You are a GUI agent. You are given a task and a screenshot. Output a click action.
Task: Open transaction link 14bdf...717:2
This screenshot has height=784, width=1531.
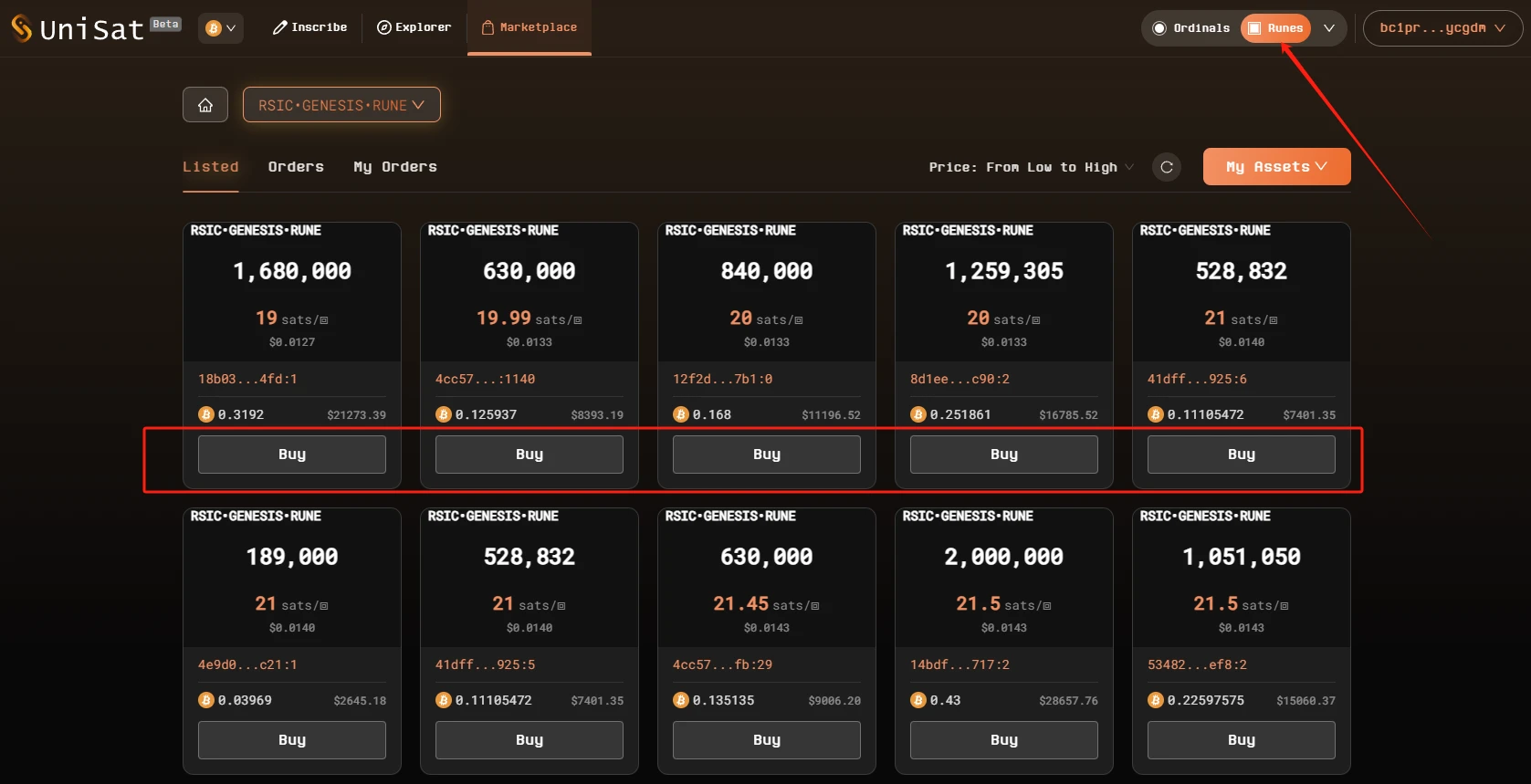tap(959, 664)
